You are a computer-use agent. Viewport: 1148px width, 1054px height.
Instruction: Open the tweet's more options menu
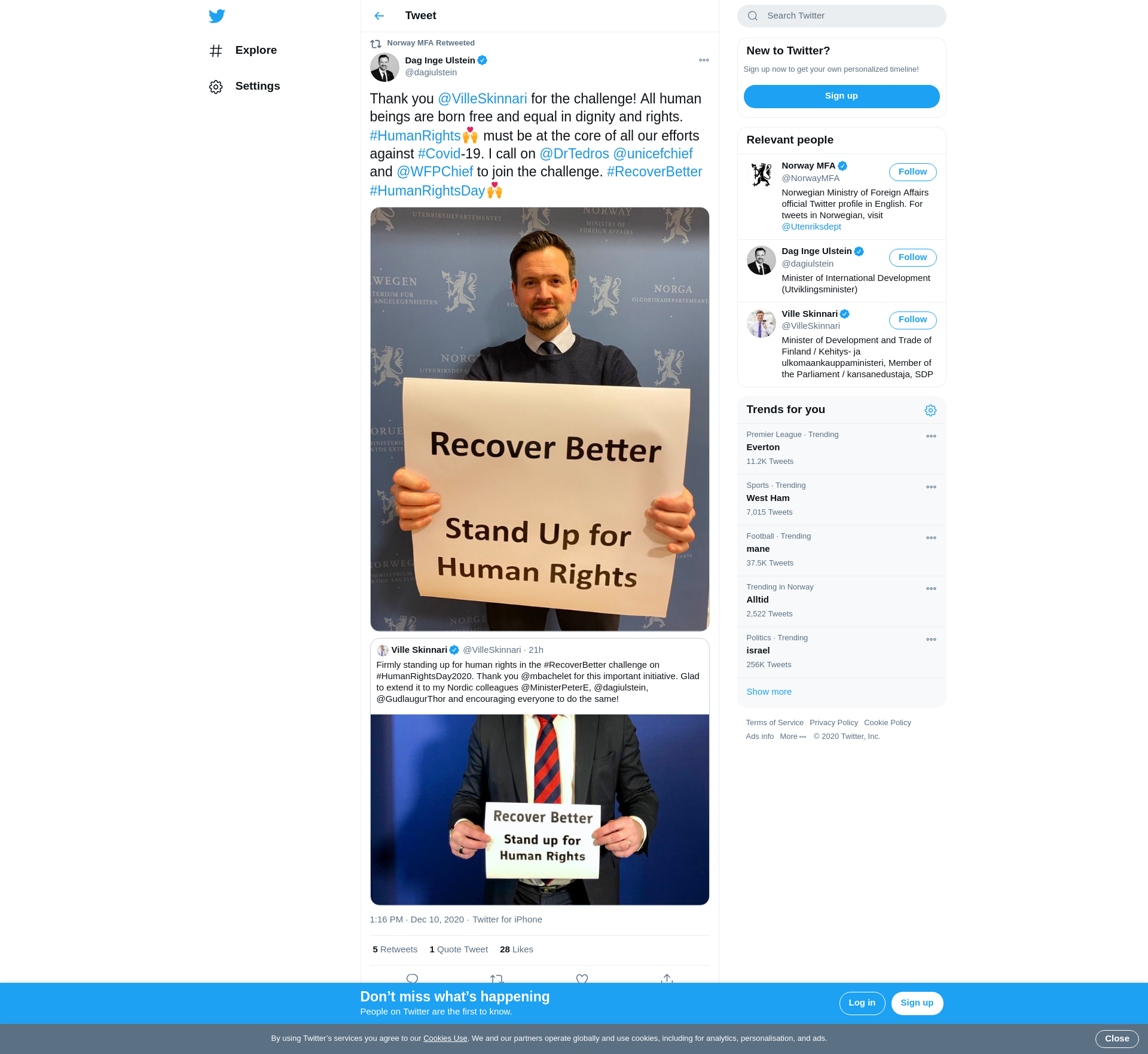click(x=704, y=60)
